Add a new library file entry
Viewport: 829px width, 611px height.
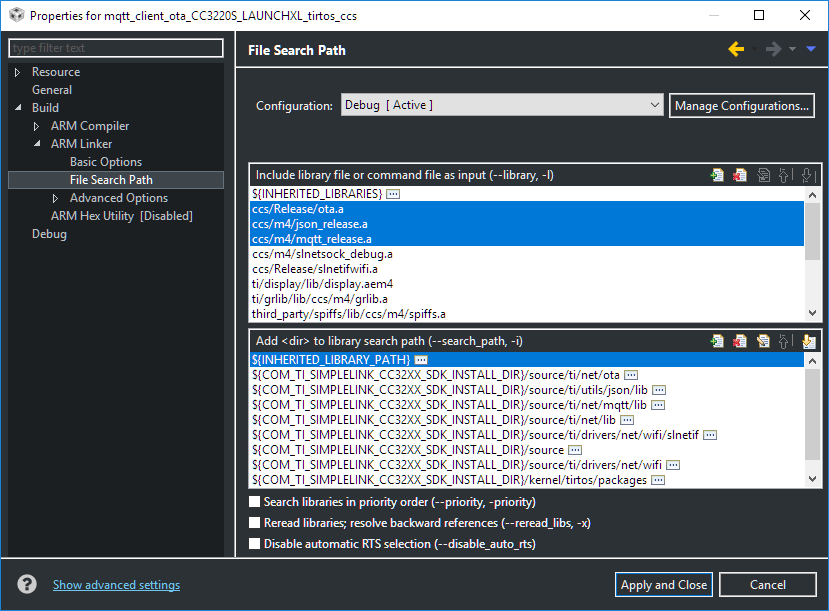pyautogui.click(x=717, y=174)
